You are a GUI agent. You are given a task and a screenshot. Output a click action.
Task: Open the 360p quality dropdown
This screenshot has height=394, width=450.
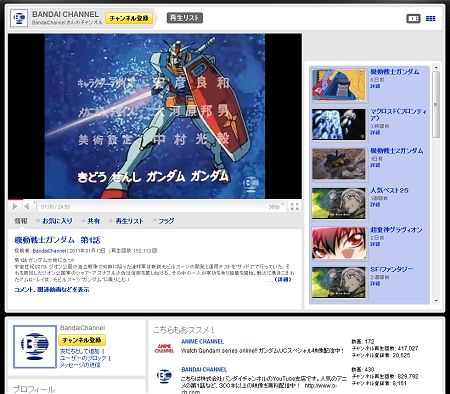coord(276,207)
